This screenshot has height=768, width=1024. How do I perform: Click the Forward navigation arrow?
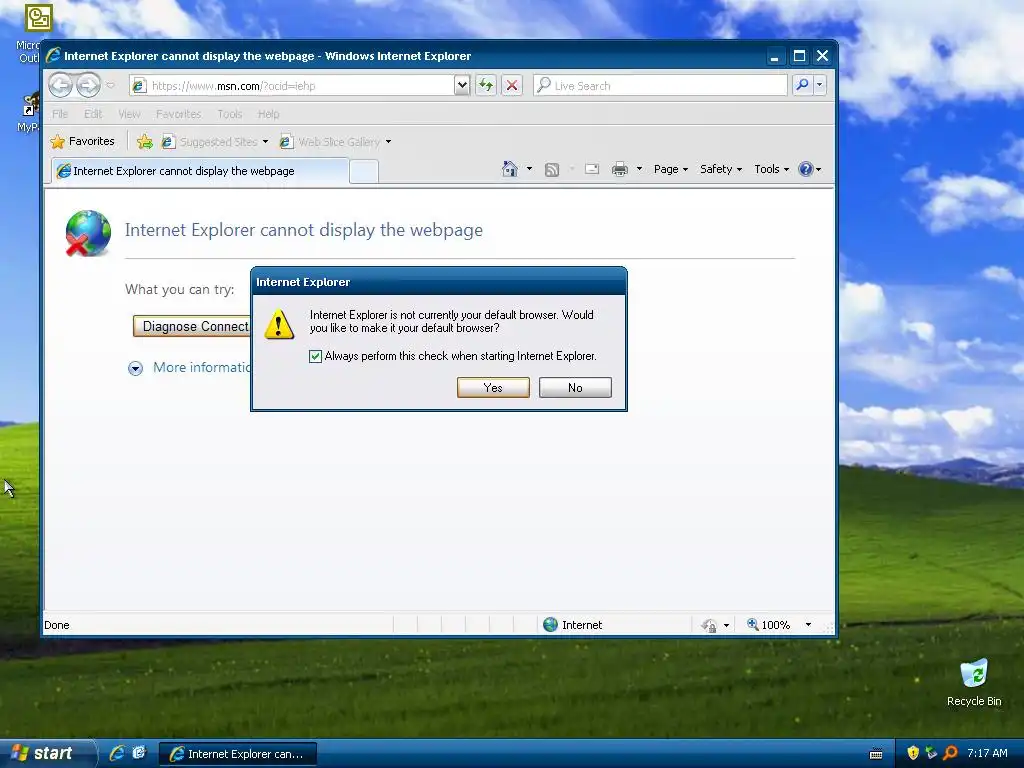click(88, 85)
